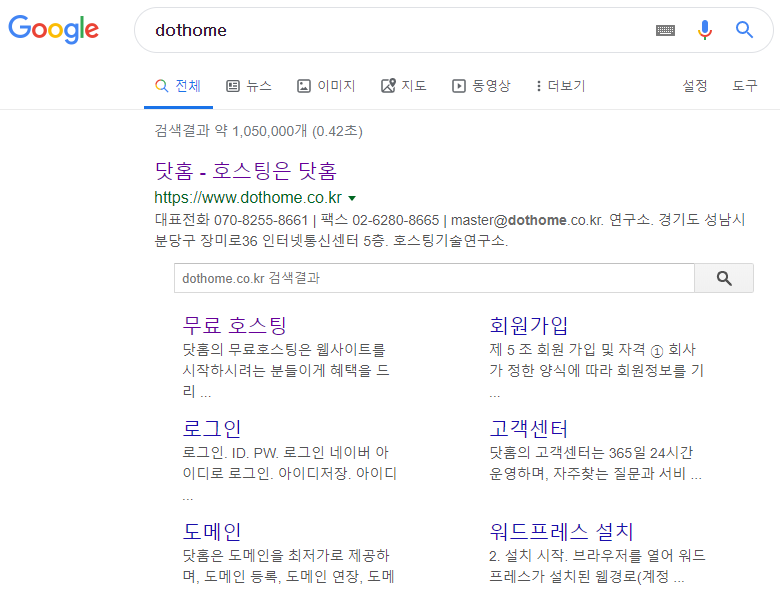Viewport: 780px width, 600px height.
Task: Switch to the 지도 tab label
Action: coord(414,86)
